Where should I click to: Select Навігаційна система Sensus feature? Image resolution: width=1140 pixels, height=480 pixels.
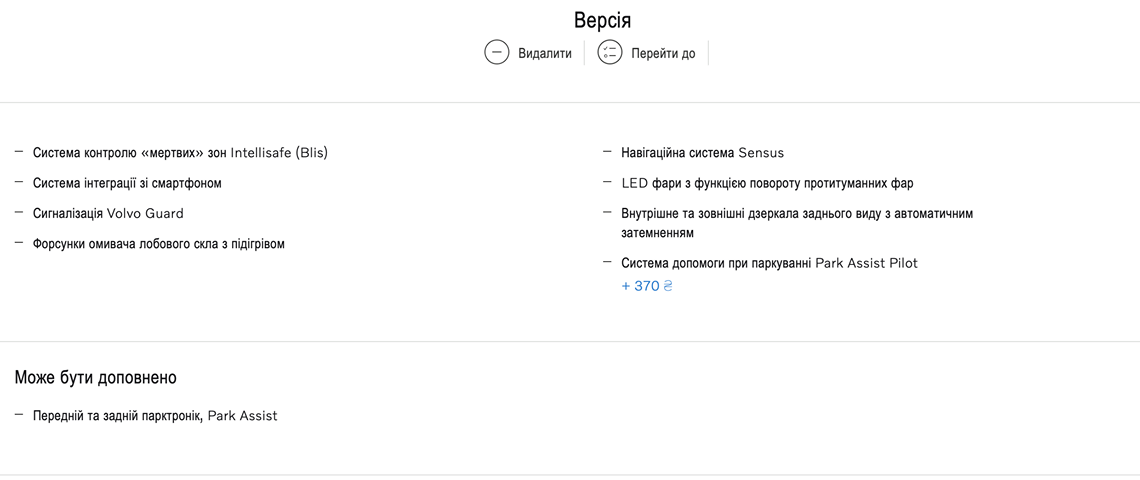click(702, 153)
